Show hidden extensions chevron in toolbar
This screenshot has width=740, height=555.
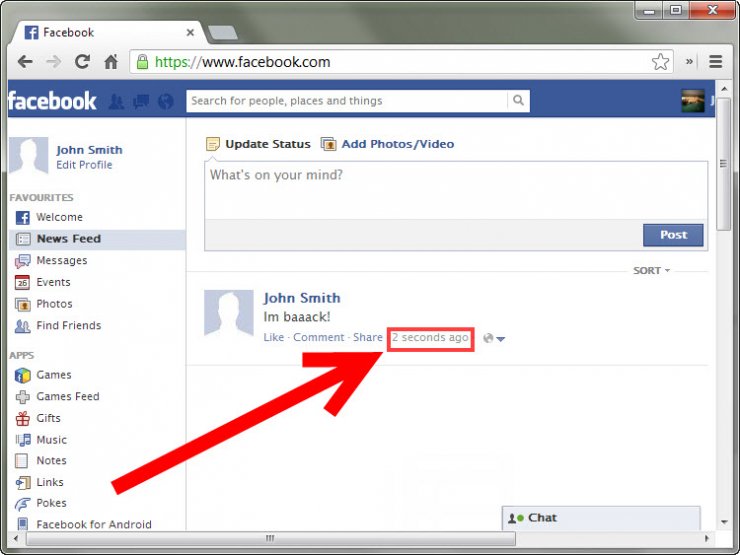pos(689,61)
